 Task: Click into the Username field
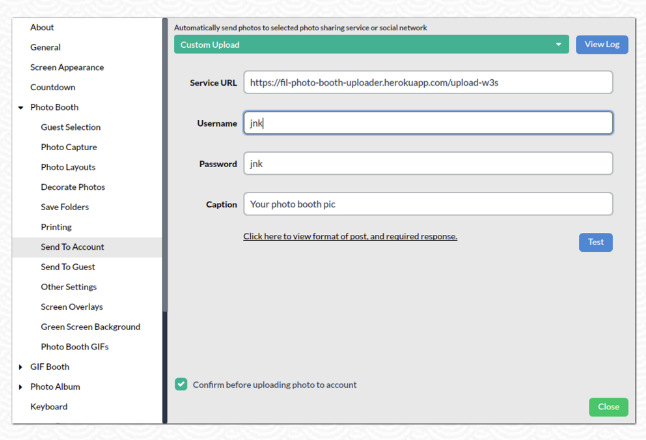[428, 123]
